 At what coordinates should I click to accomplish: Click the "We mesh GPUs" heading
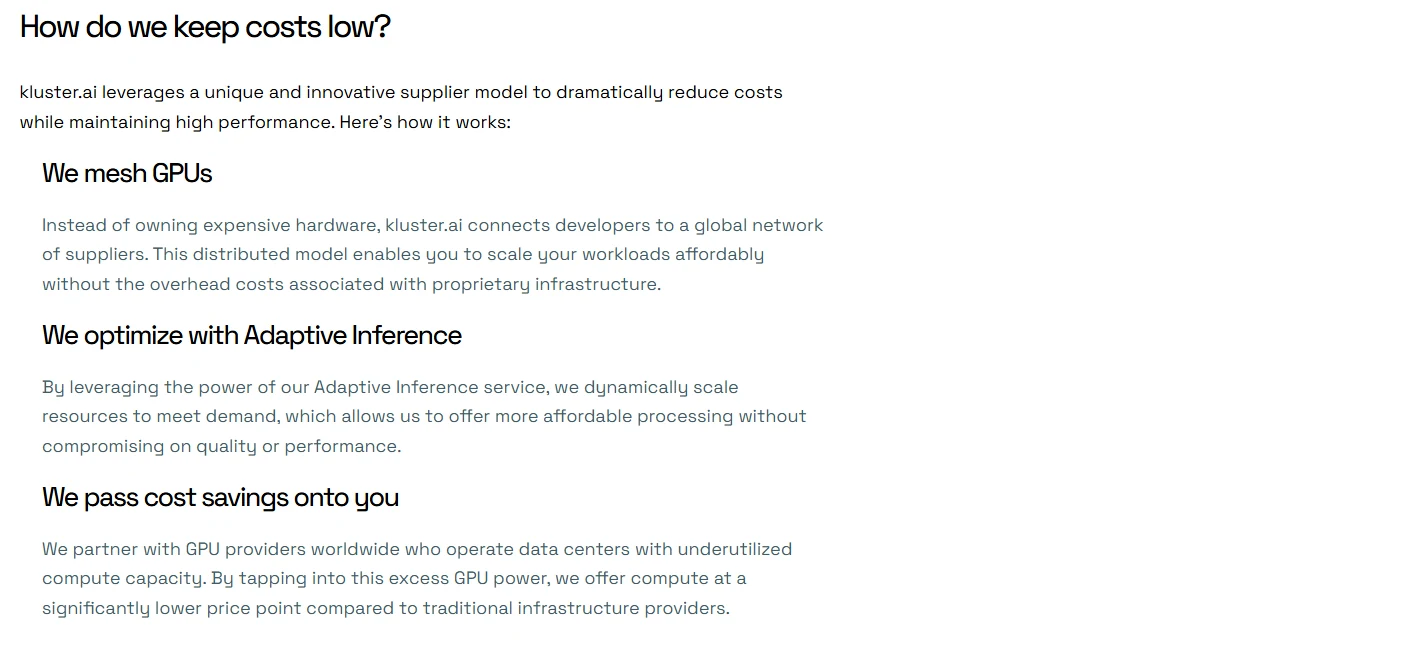tap(127, 173)
